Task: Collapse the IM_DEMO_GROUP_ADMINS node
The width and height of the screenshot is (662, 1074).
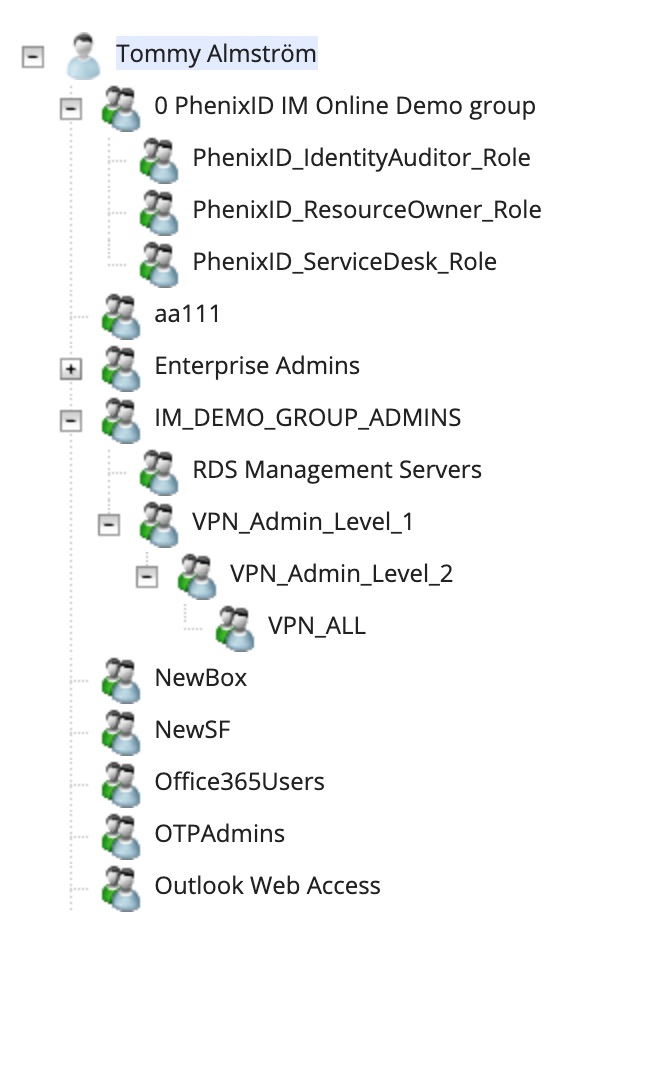Action: click(71, 421)
